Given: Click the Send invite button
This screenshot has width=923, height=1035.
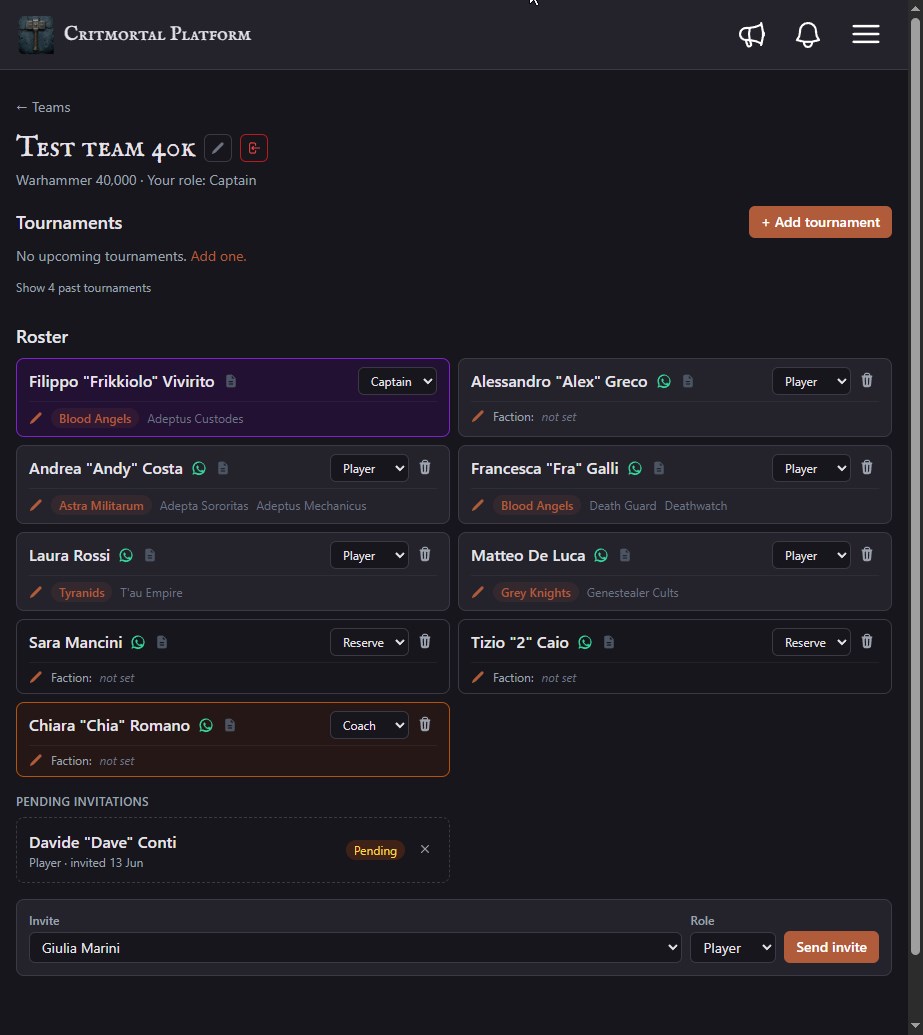Looking at the screenshot, I should click(831, 947).
